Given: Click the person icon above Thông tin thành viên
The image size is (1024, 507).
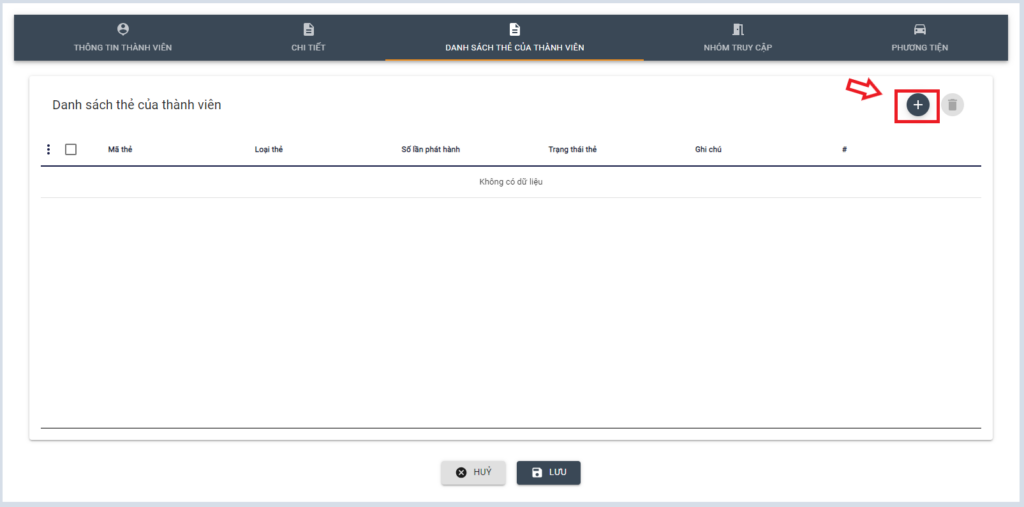Looking at the screenshot, I should [123, 29].
